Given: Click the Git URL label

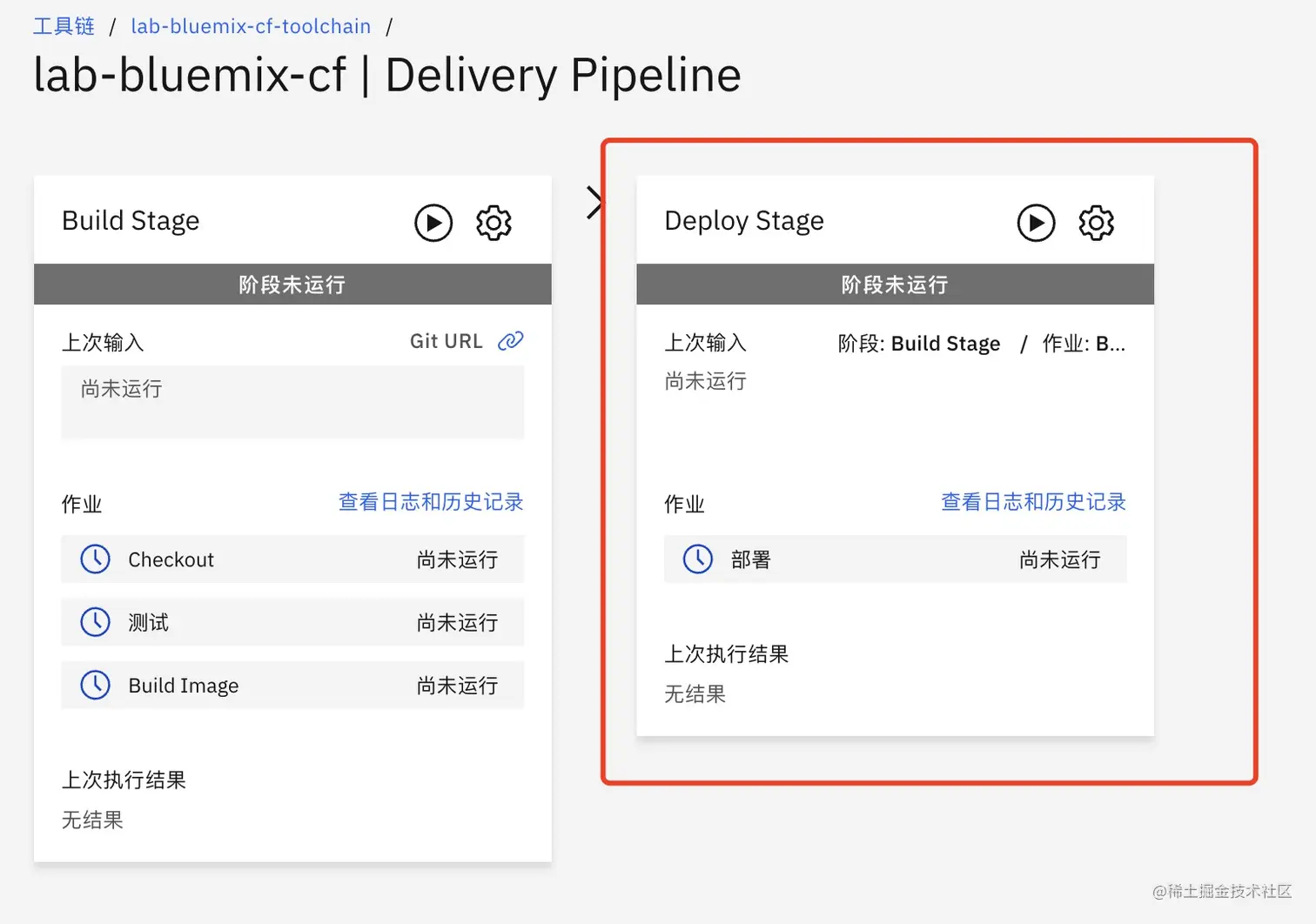Looking at the screenshot, I should click(446, 341).
